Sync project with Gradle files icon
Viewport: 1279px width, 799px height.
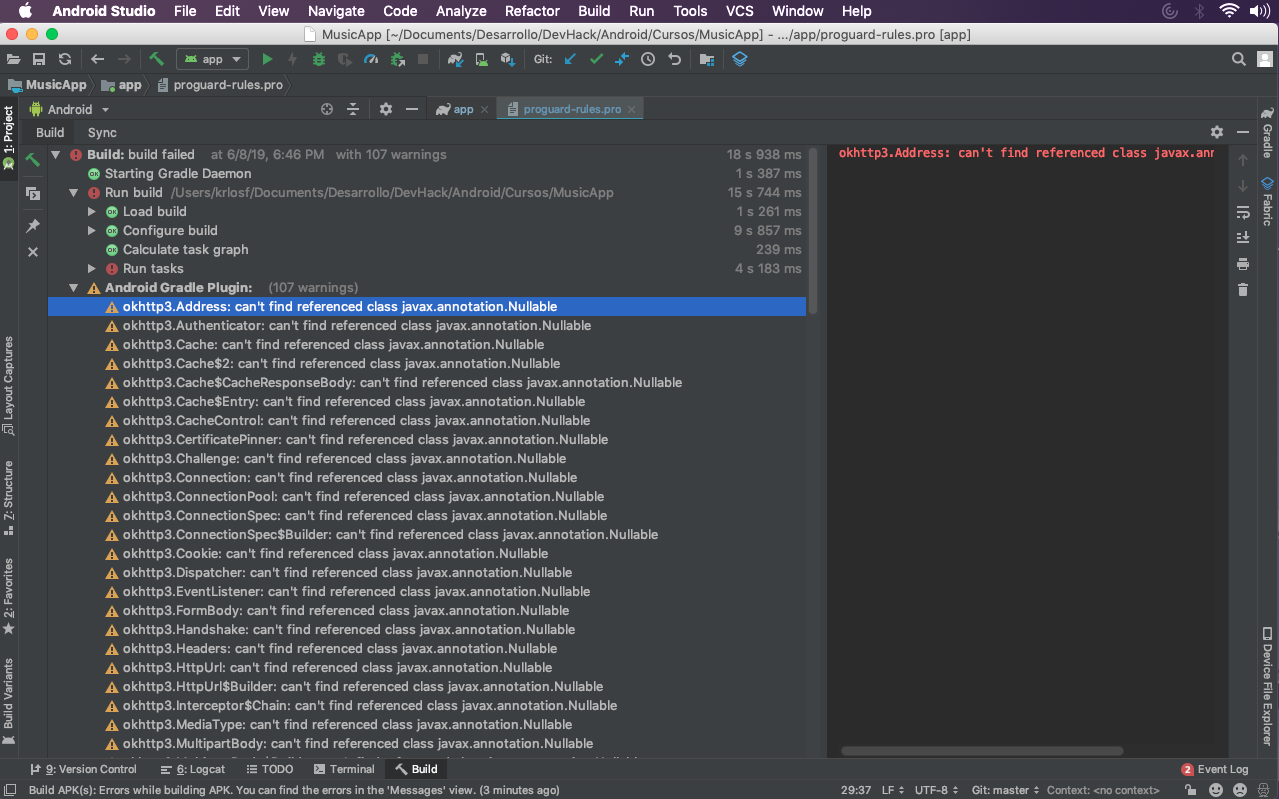coord(456,60)
